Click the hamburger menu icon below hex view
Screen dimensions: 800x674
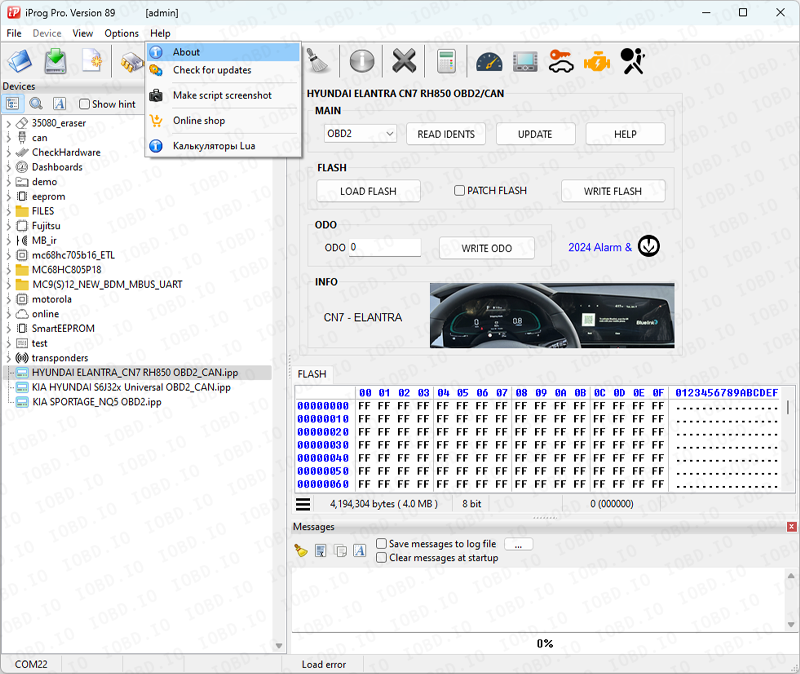click(303, 504)
